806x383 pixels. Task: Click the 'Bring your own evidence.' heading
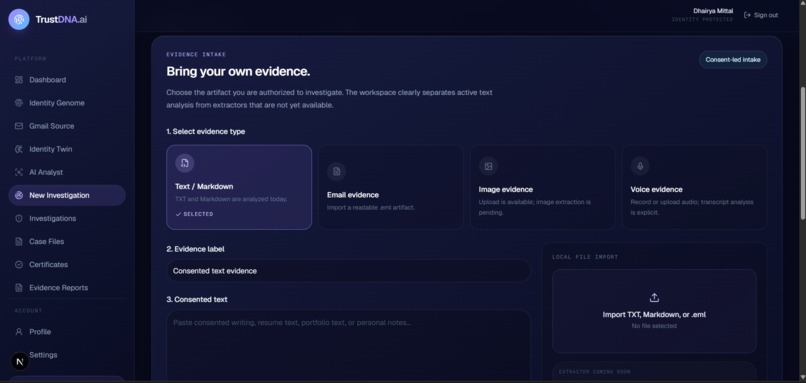pos(238,71)
